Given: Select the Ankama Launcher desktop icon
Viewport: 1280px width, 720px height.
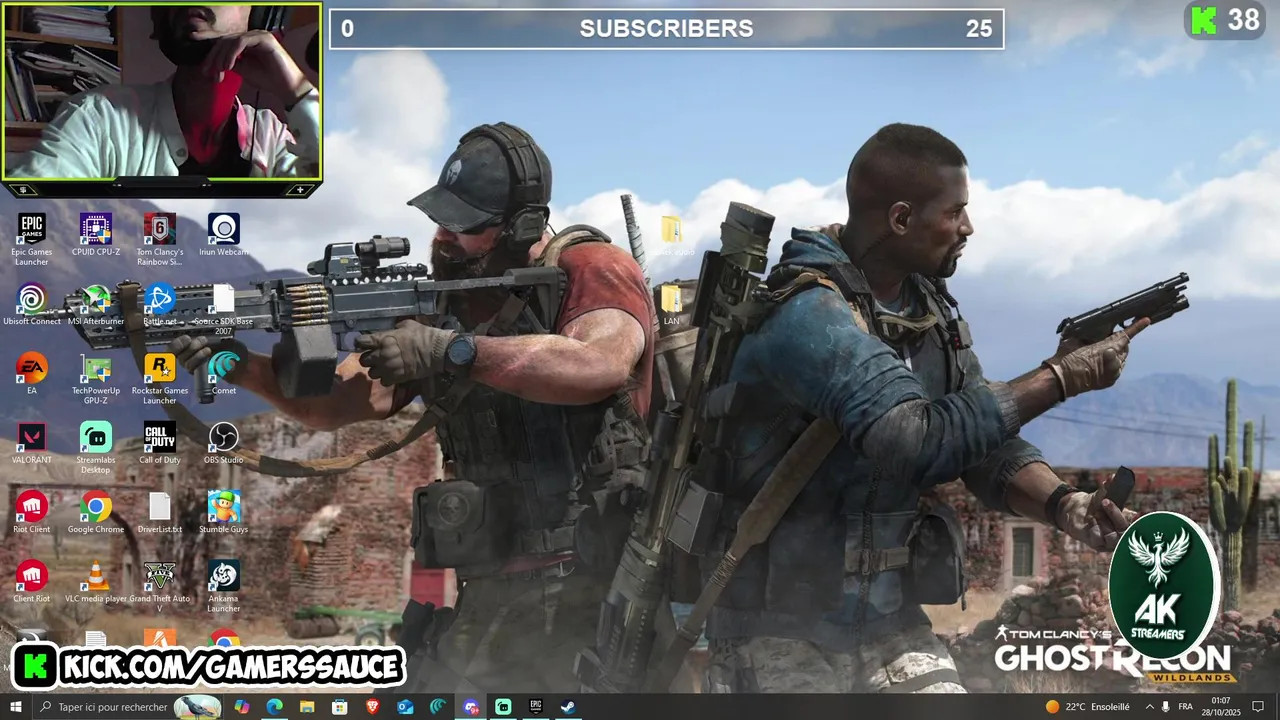Looking at the screenshot, I should pyautogui.click(x=224, y=585).
